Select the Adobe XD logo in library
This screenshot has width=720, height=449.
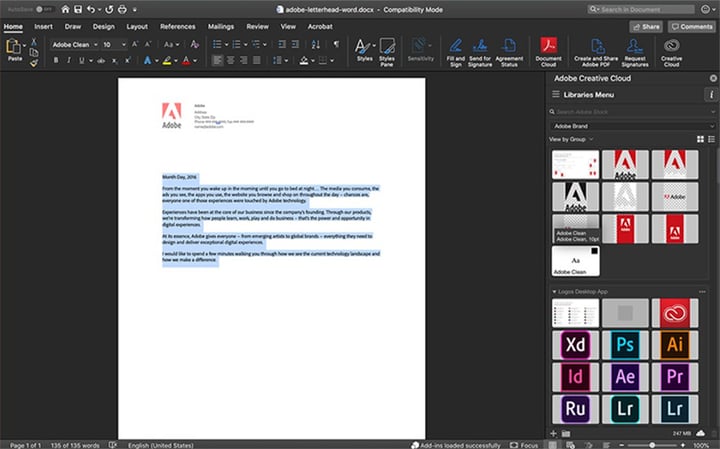tap(575, 346)
